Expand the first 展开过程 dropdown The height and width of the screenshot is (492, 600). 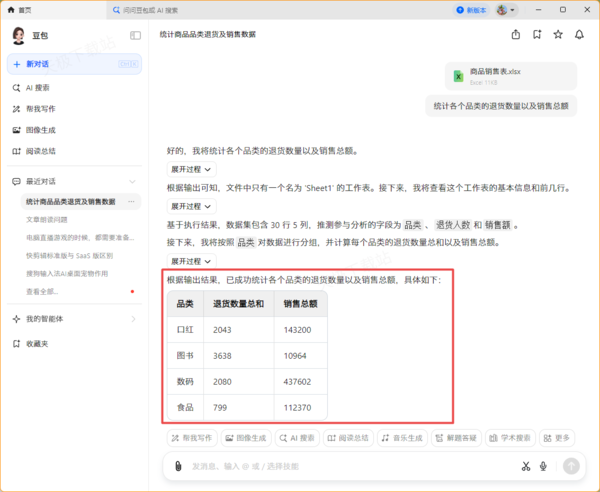click(x=191, y=169)
